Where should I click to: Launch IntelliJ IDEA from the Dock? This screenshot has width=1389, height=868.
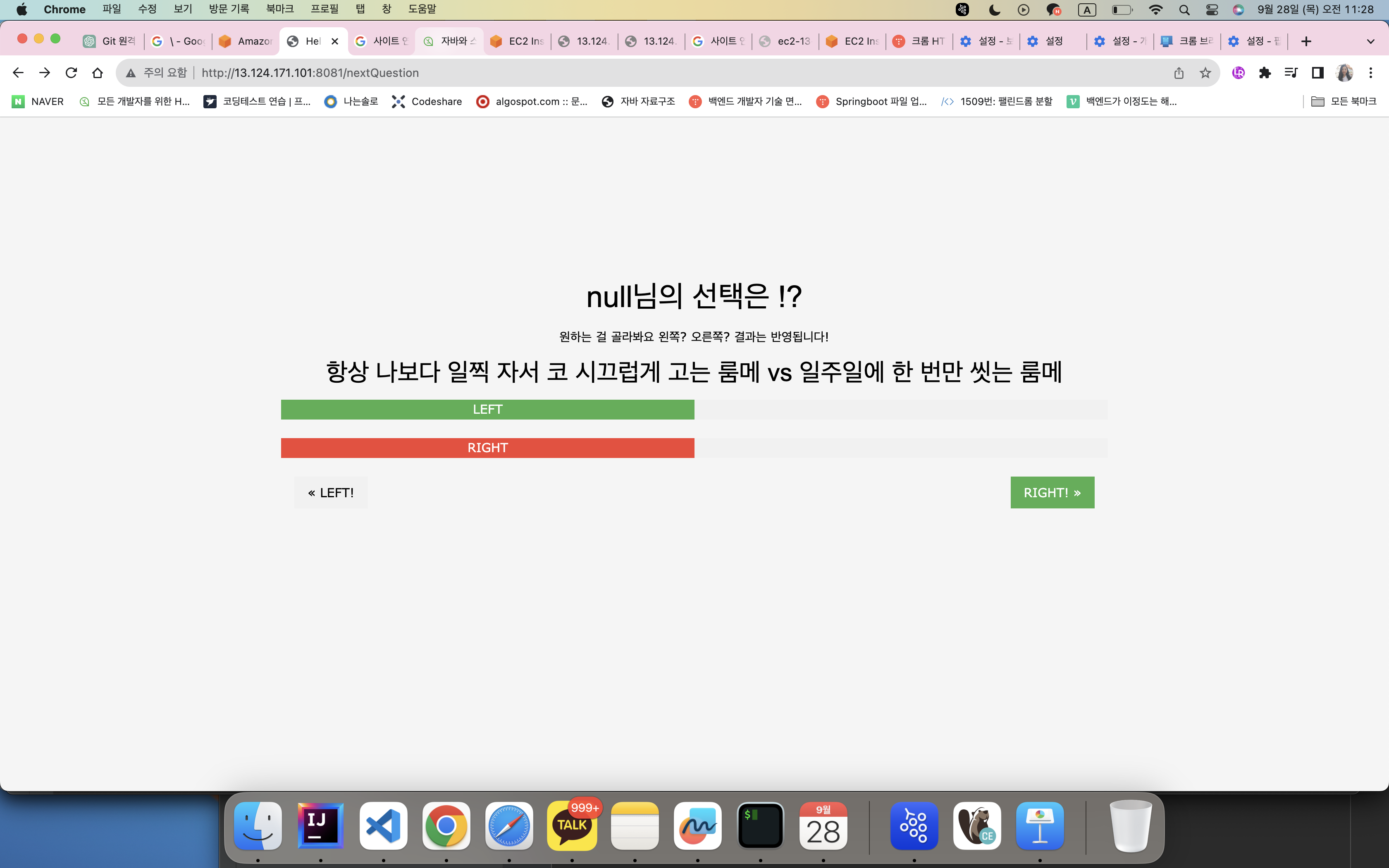click(x=320, y=825)
